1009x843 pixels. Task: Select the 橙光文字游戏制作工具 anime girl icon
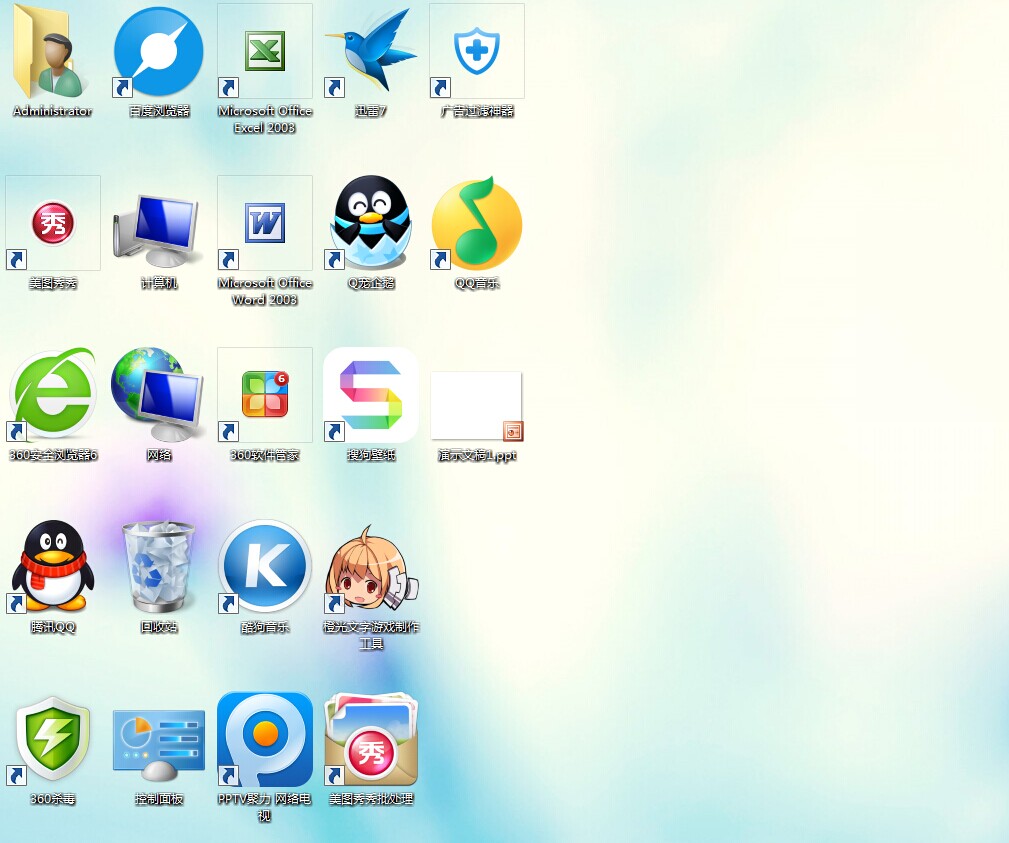(371, 568)
